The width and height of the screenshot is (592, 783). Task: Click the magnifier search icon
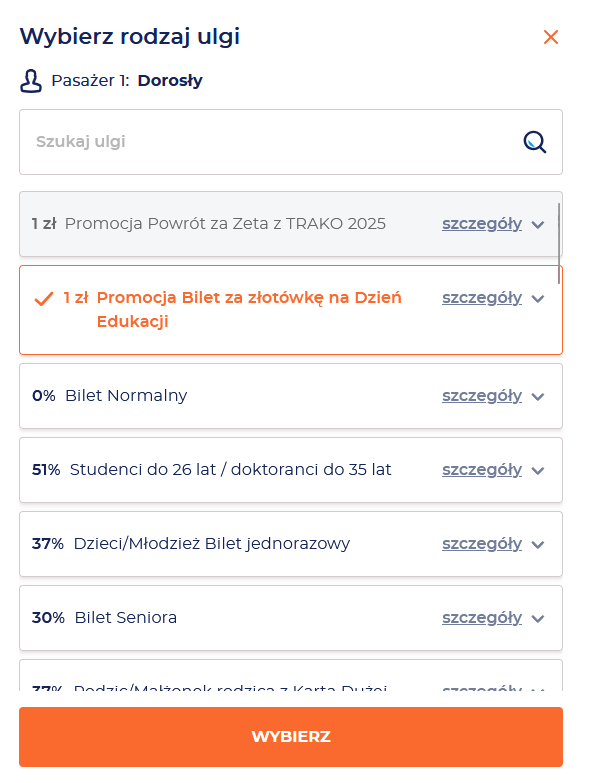coord(535,142)
